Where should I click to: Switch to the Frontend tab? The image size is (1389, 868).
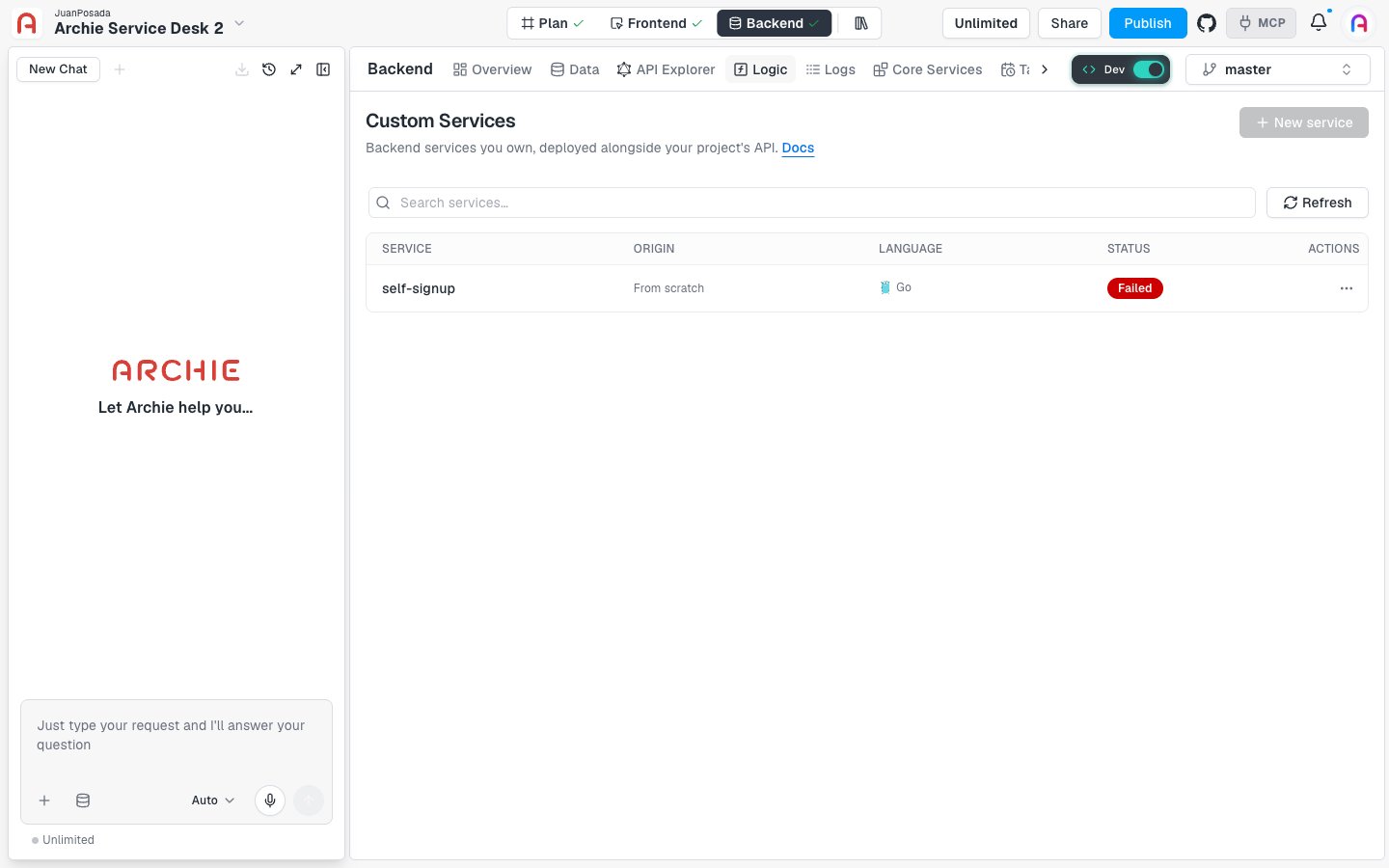656,23
